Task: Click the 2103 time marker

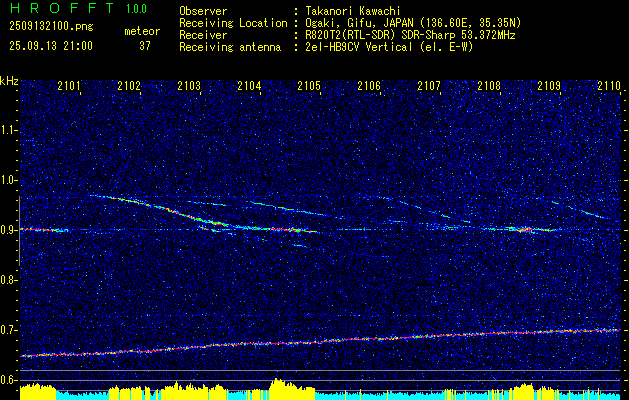Action: 189,85
